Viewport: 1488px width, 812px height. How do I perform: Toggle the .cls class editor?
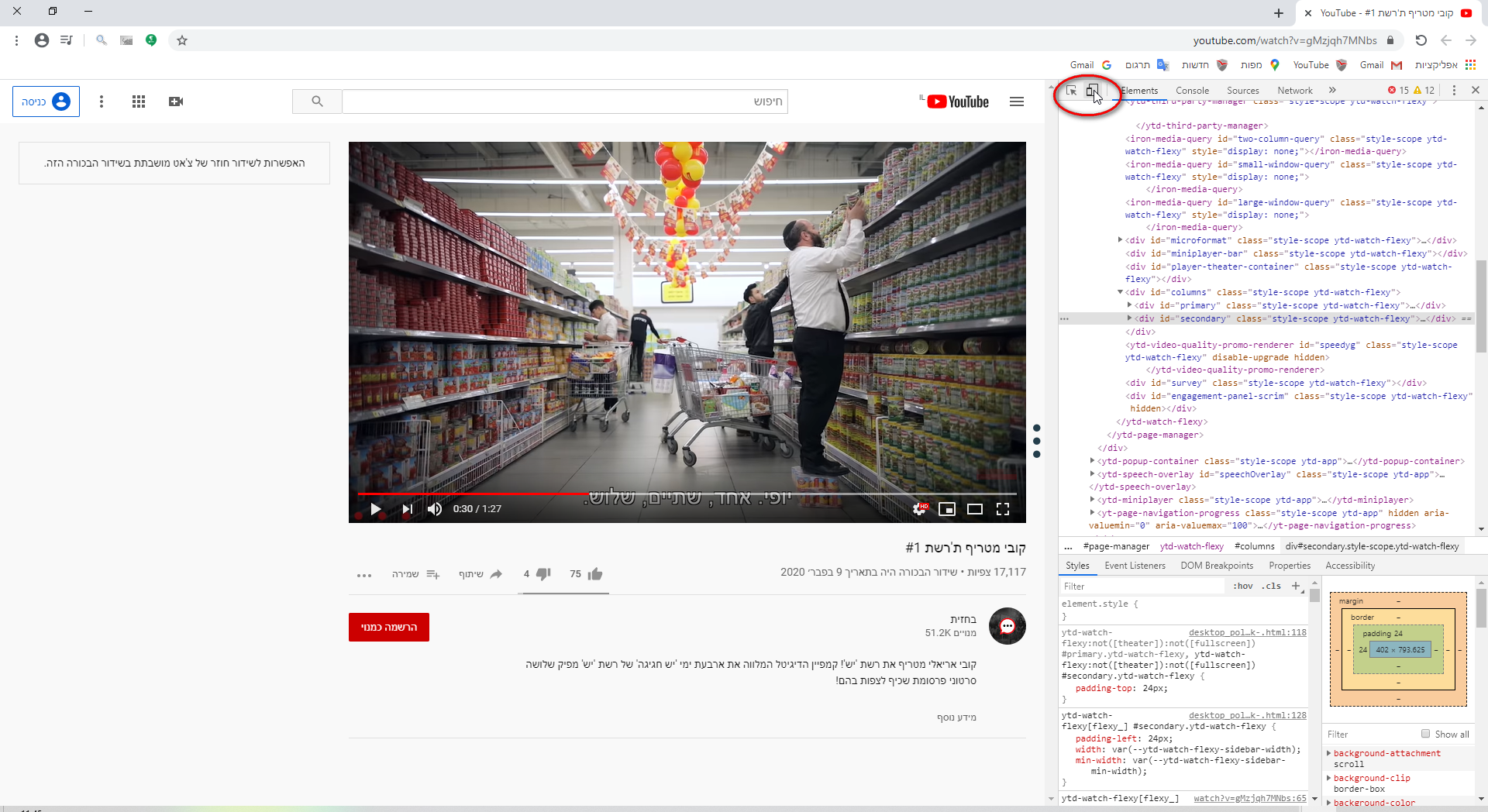pyautogui.click(x=1271, y=587)
